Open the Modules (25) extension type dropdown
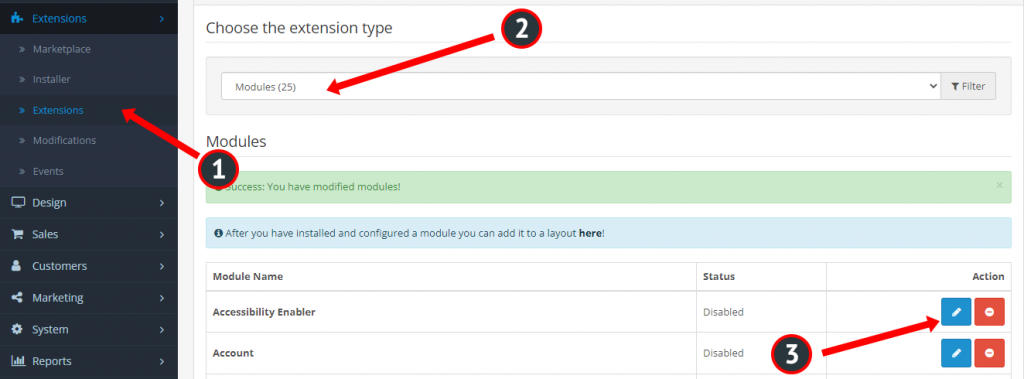Screen dimensions: 1024x379 pyautogui.click(x=581, y=86)
